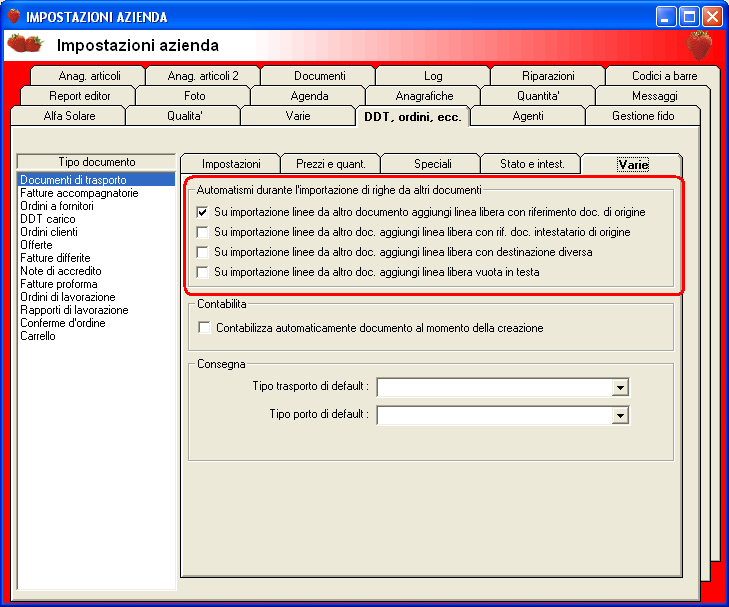The width and height of the screenshot is (729, 607).
Task: Select Rapporti di lavorazione in the list
Action: pyautogui.click(x=96, y=310)
